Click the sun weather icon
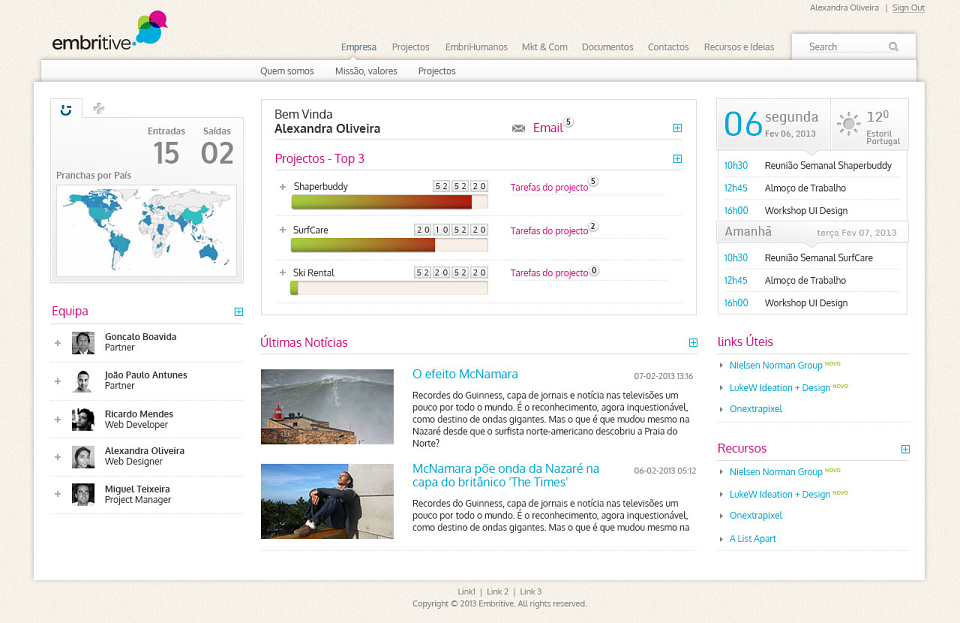Screen dimensions: 960x623 848,124
